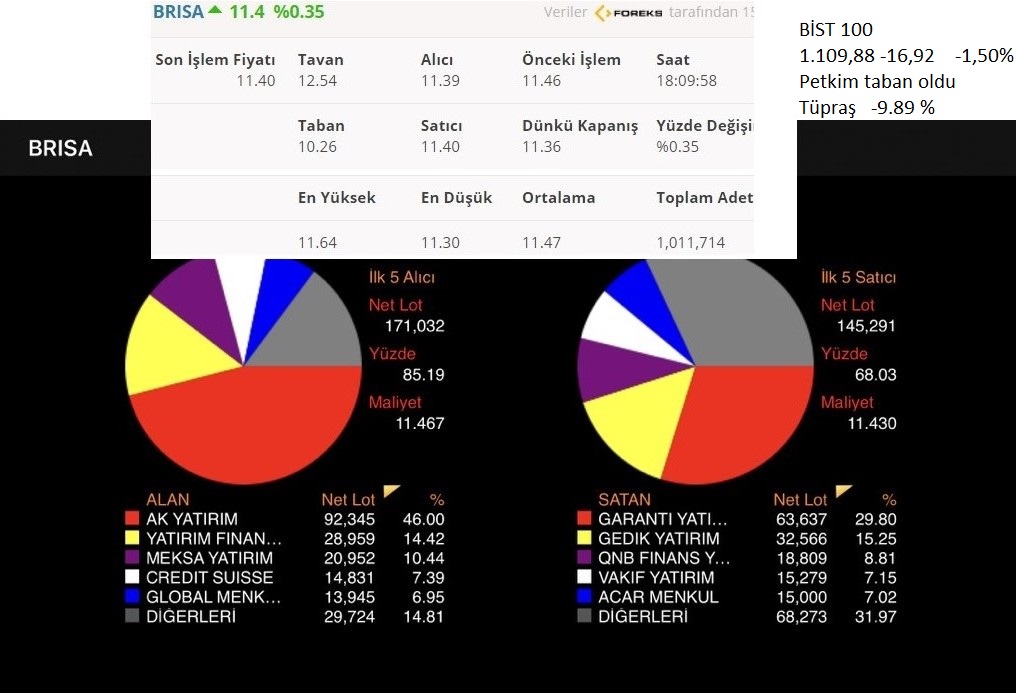Click the Saat value 18:09:58
The width and height of the screenshot is (1016, 693).
(x=687, y=81)
